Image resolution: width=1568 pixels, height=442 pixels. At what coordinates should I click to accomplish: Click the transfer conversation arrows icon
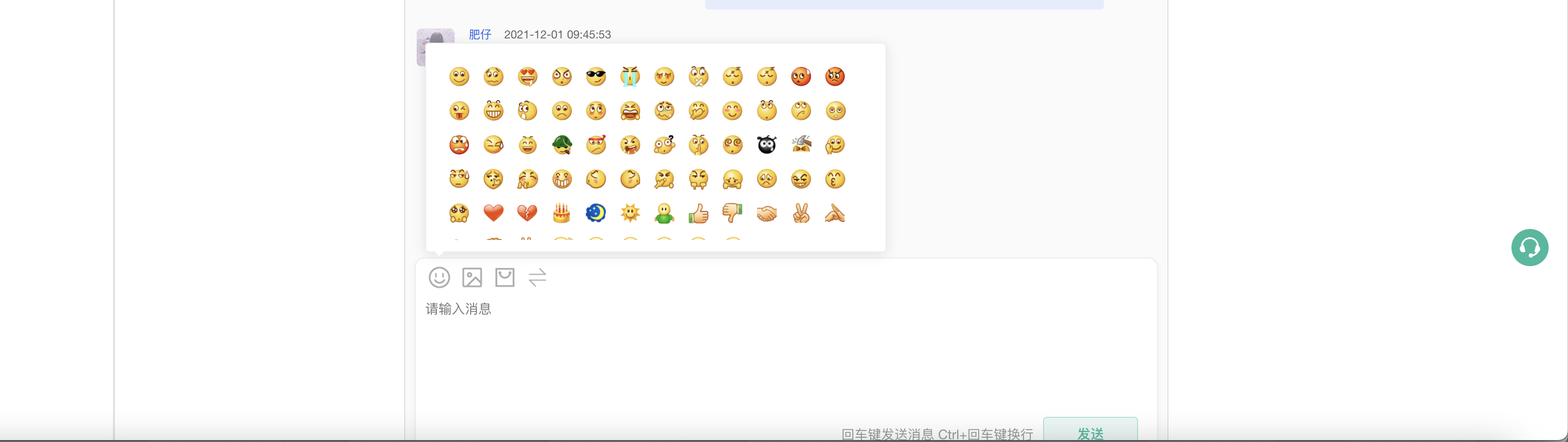(x=538, y=278)
